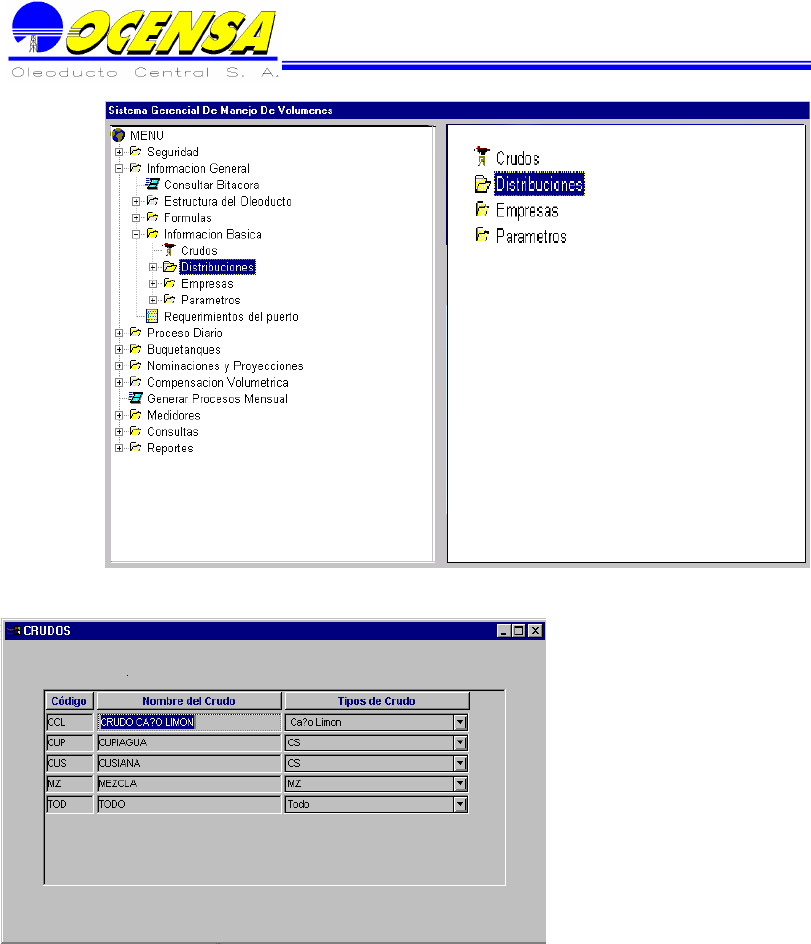Click the Nominaciones y Proyecciones folder icon
The width and height of the screenshot is (811, 944).
coord(135,365)
